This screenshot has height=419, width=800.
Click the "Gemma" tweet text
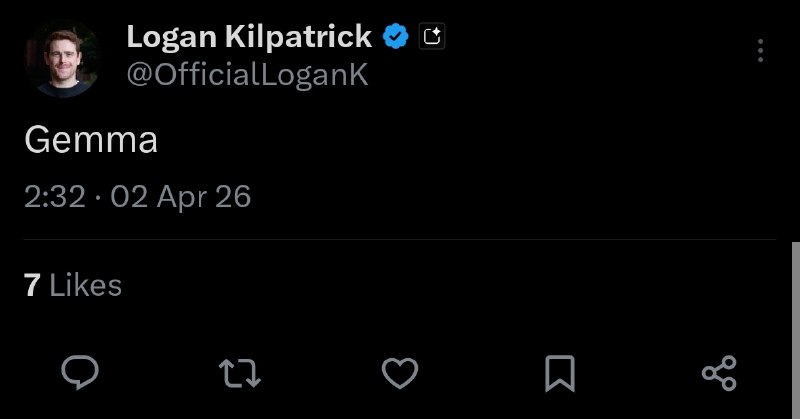click(91, 141)
